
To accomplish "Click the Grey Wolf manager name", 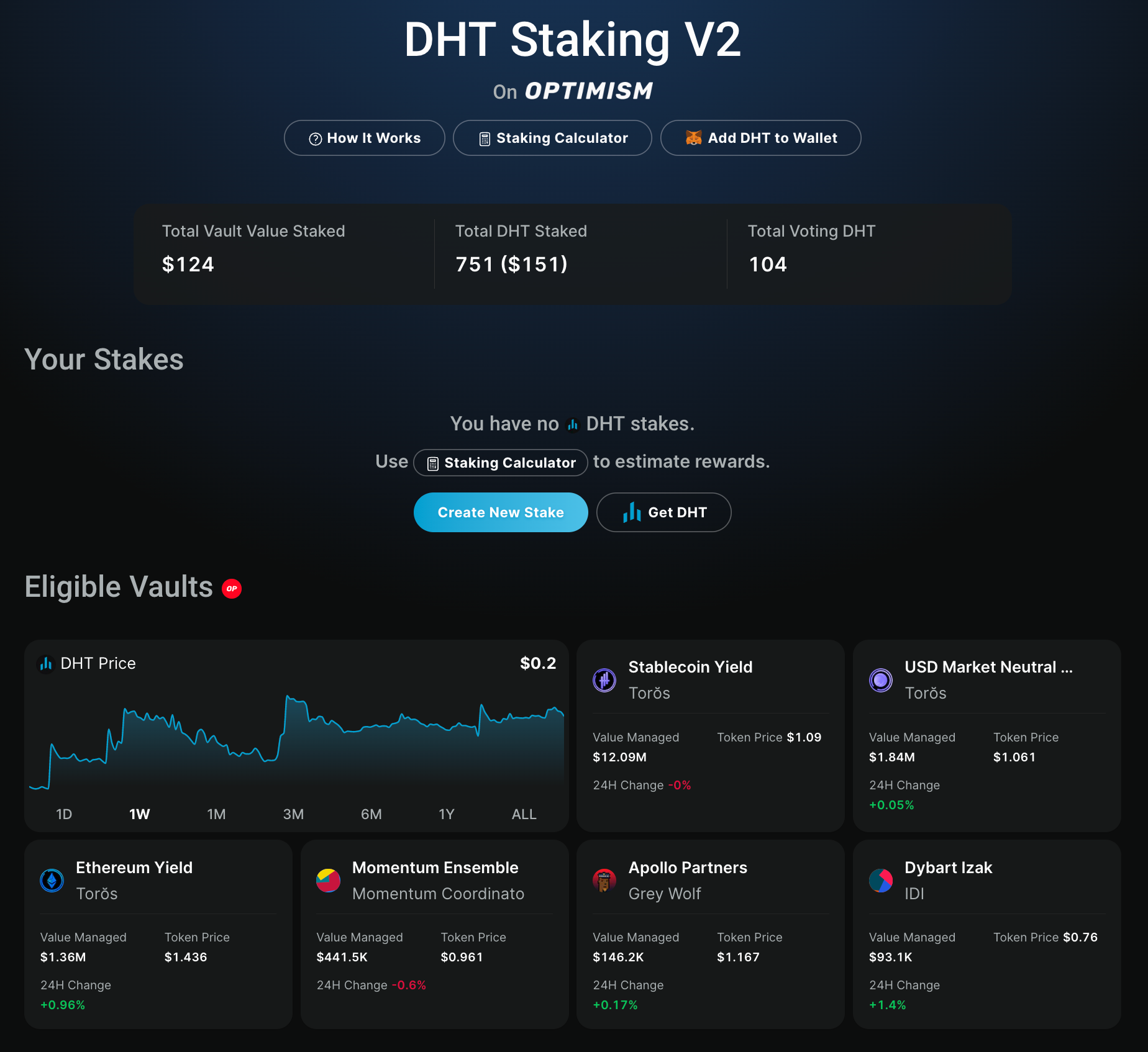I will [664, 894].
